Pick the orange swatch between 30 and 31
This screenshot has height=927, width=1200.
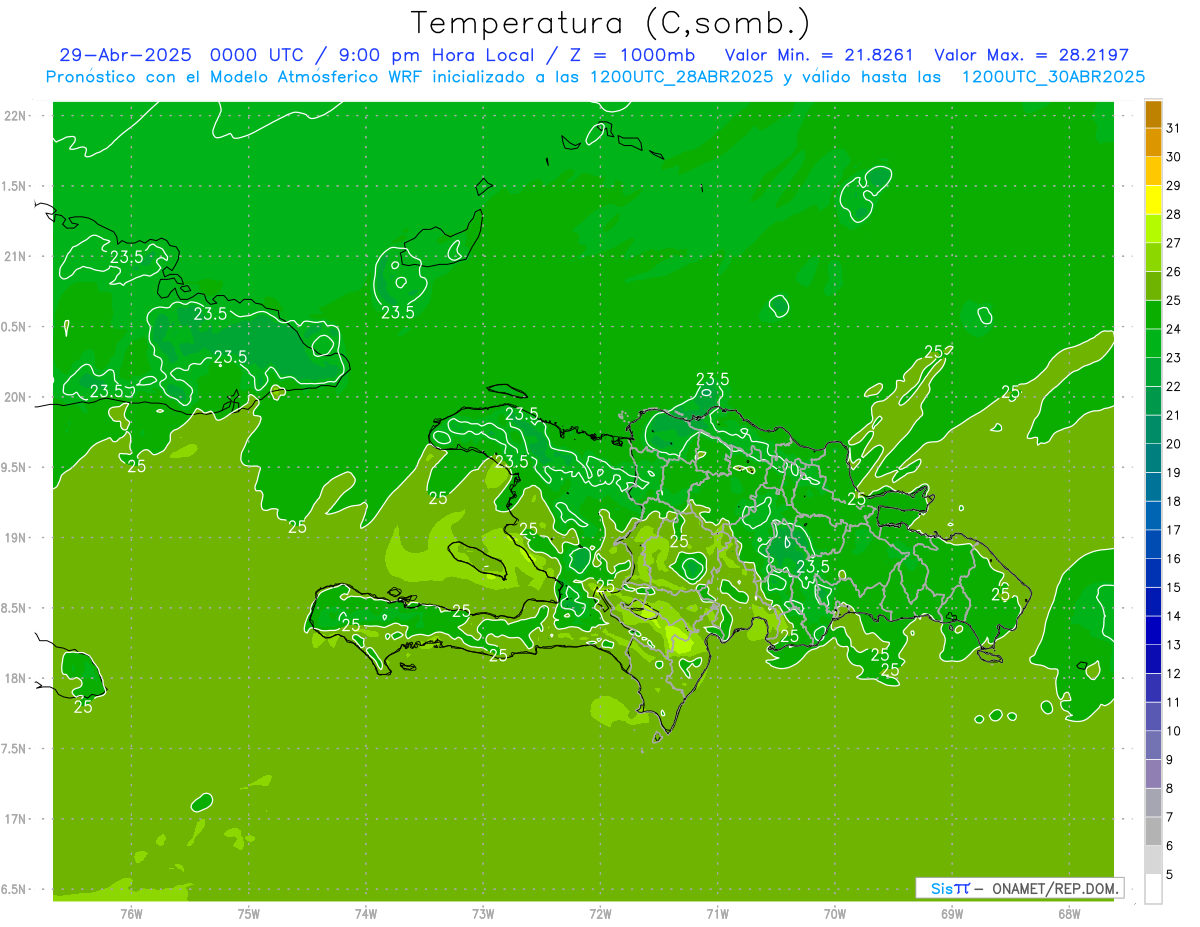1153,143
